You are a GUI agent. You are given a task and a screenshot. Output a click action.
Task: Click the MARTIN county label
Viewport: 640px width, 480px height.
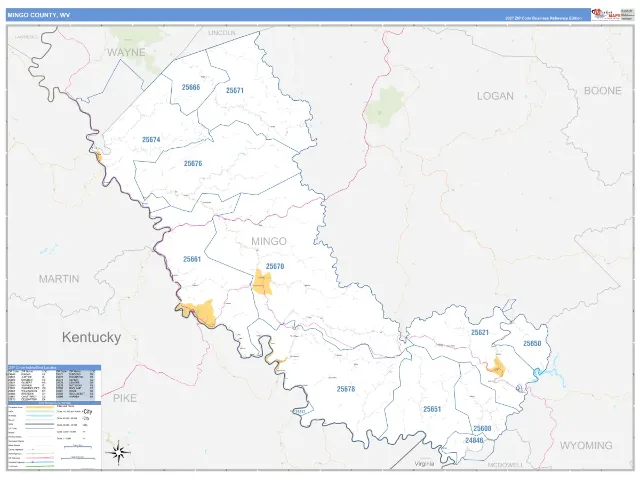59,279
